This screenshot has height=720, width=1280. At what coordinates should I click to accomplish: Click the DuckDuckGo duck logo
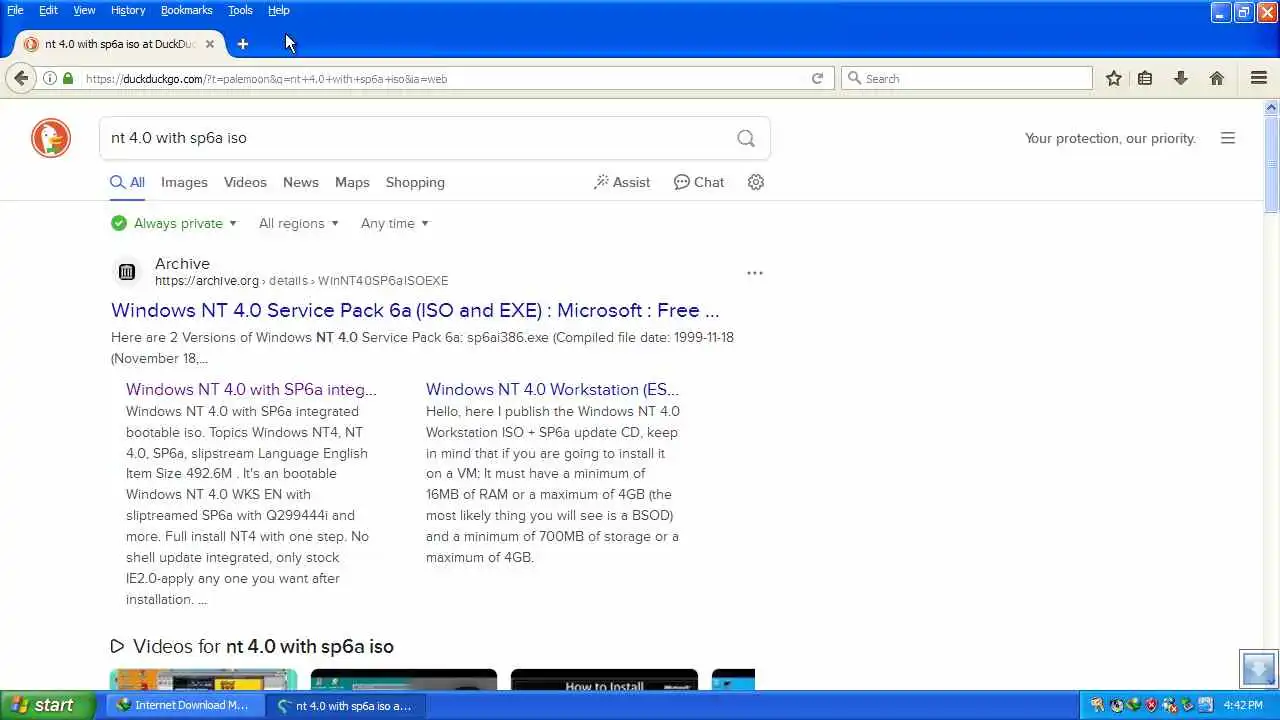click(51, 138)
